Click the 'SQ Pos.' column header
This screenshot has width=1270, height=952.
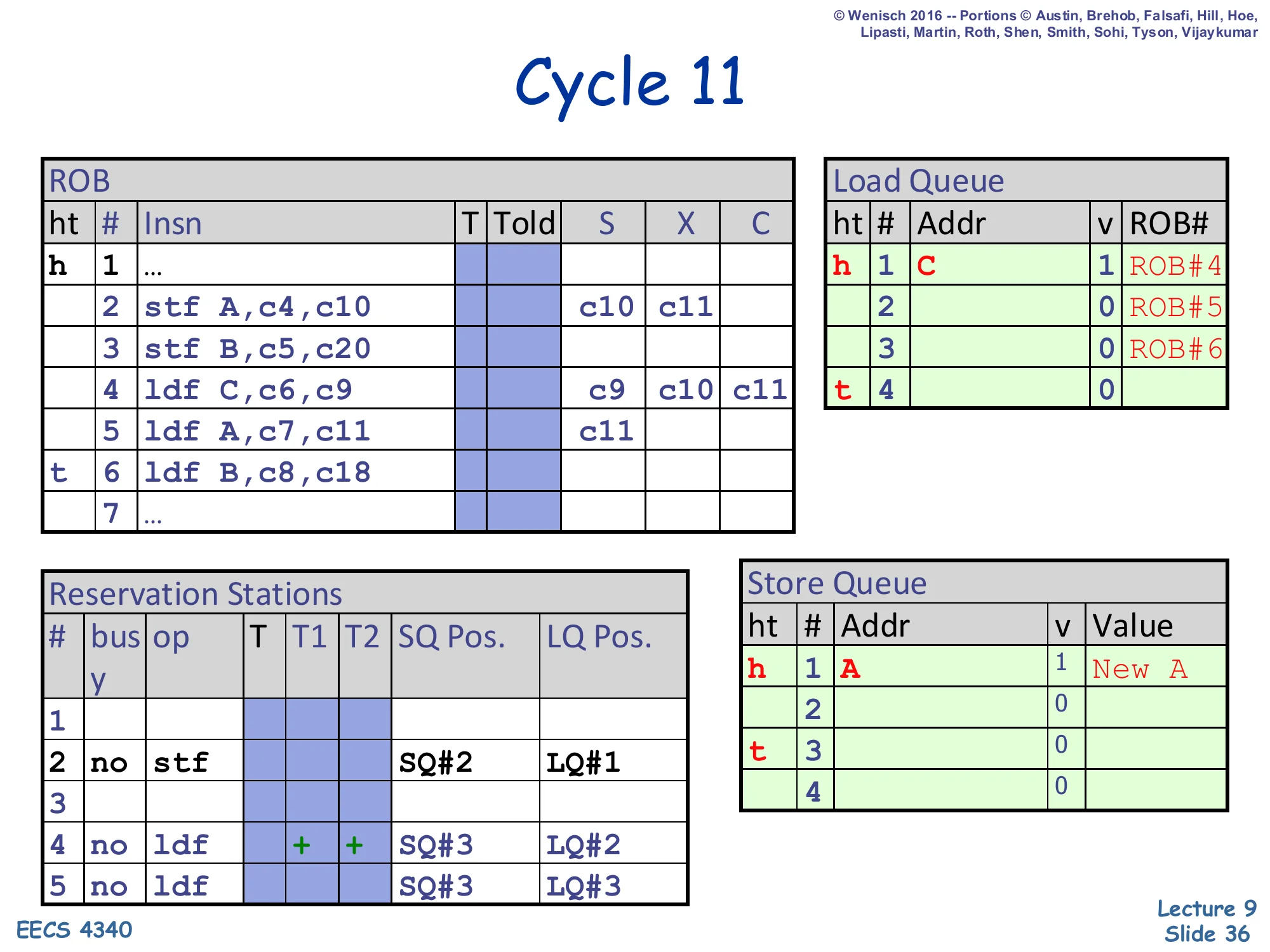click(451, 637)
